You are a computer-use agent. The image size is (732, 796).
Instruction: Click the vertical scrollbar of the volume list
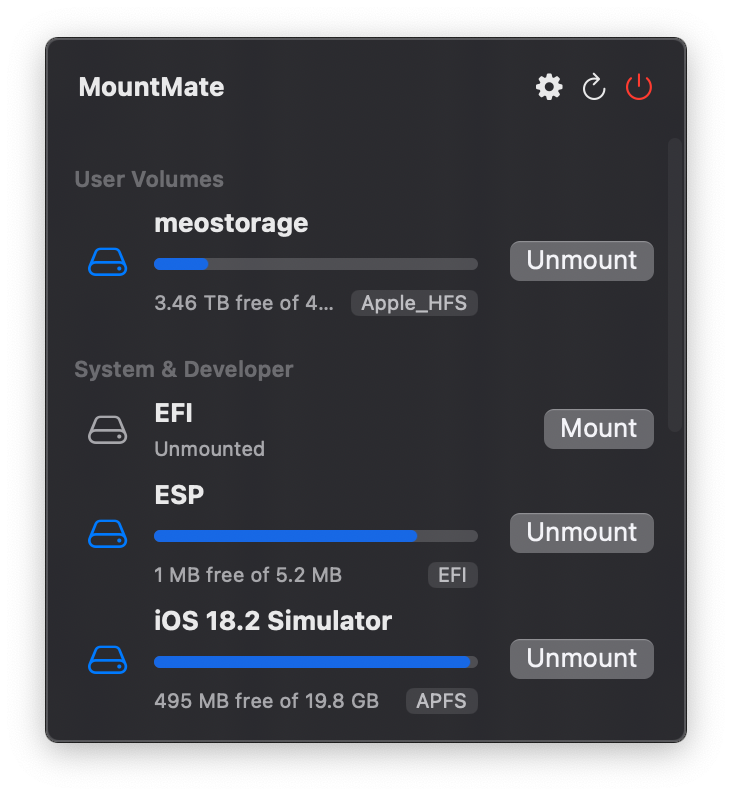(x=674, y=285)
